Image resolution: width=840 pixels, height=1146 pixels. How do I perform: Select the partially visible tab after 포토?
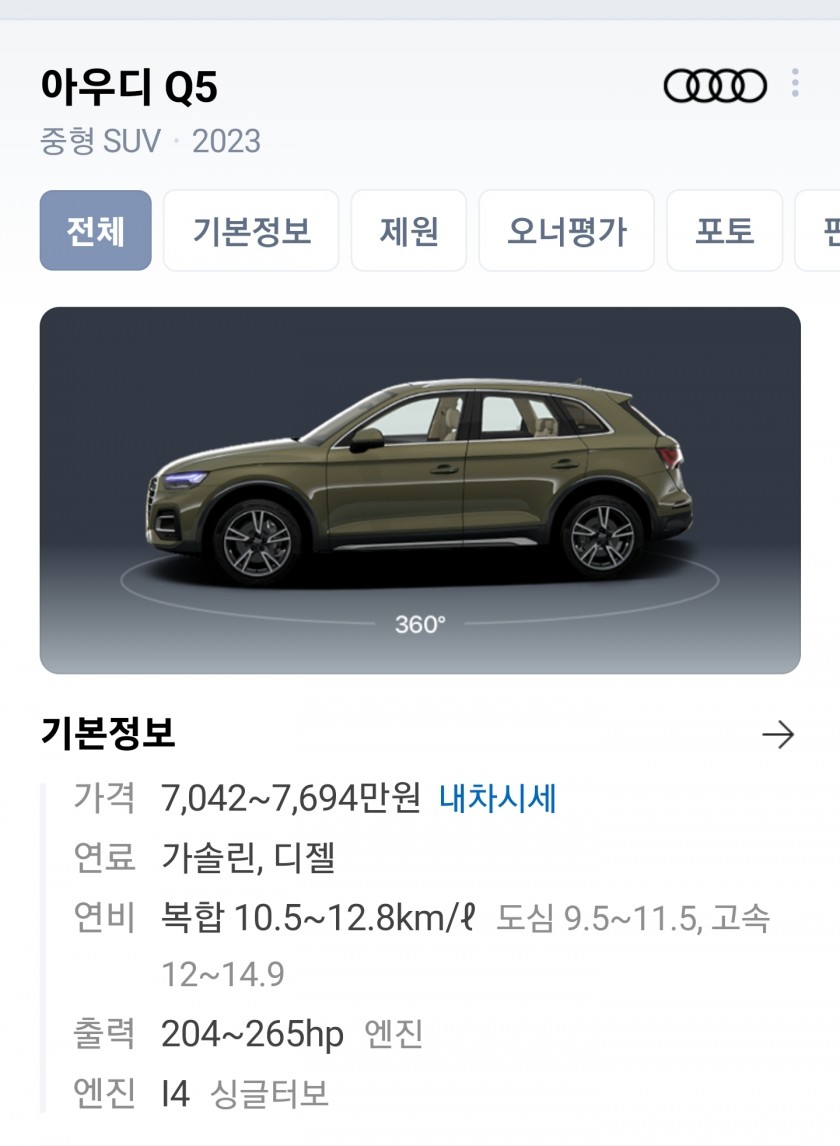(818, 230)
